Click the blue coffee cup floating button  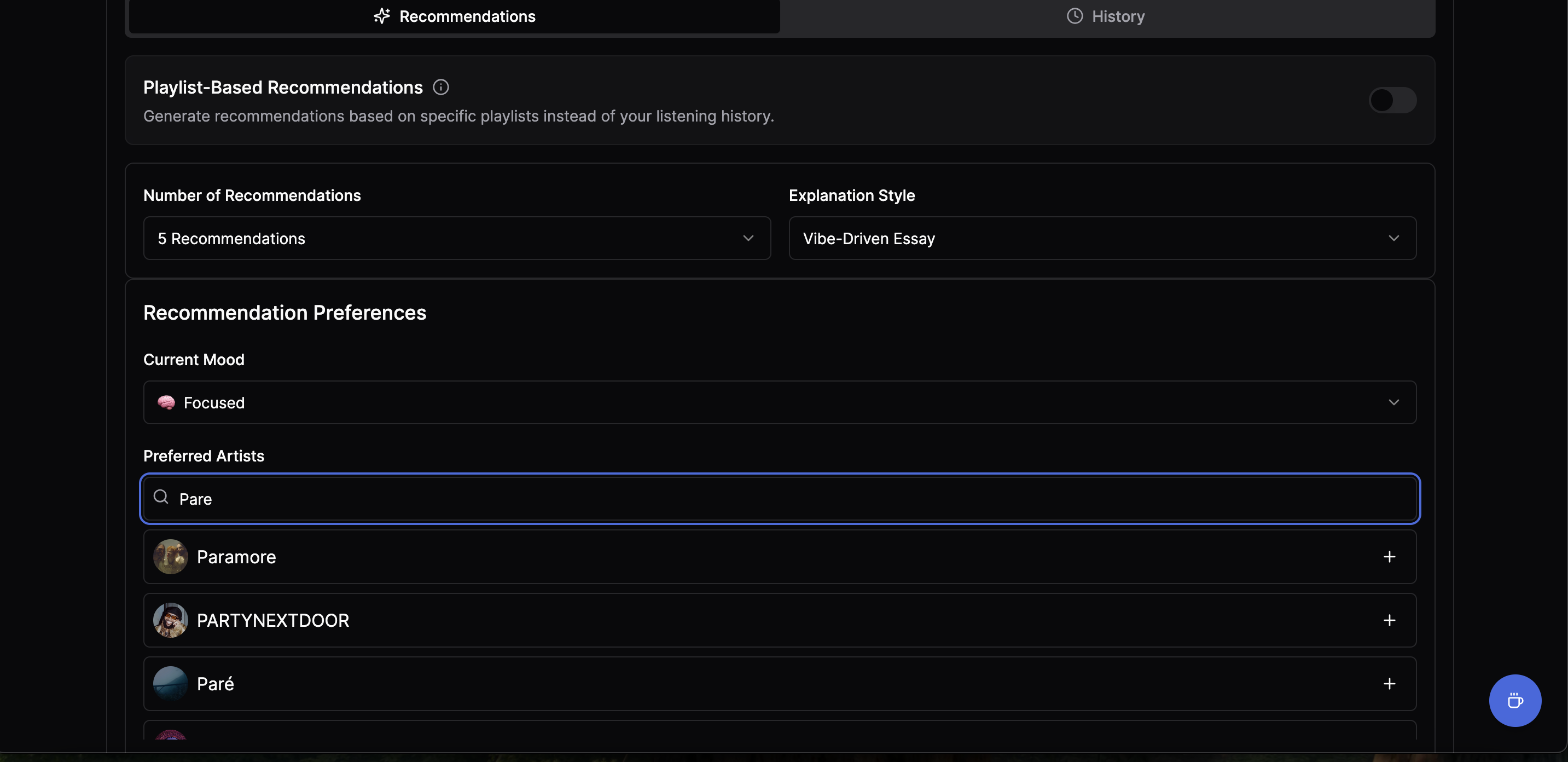tap(1514, 701)
